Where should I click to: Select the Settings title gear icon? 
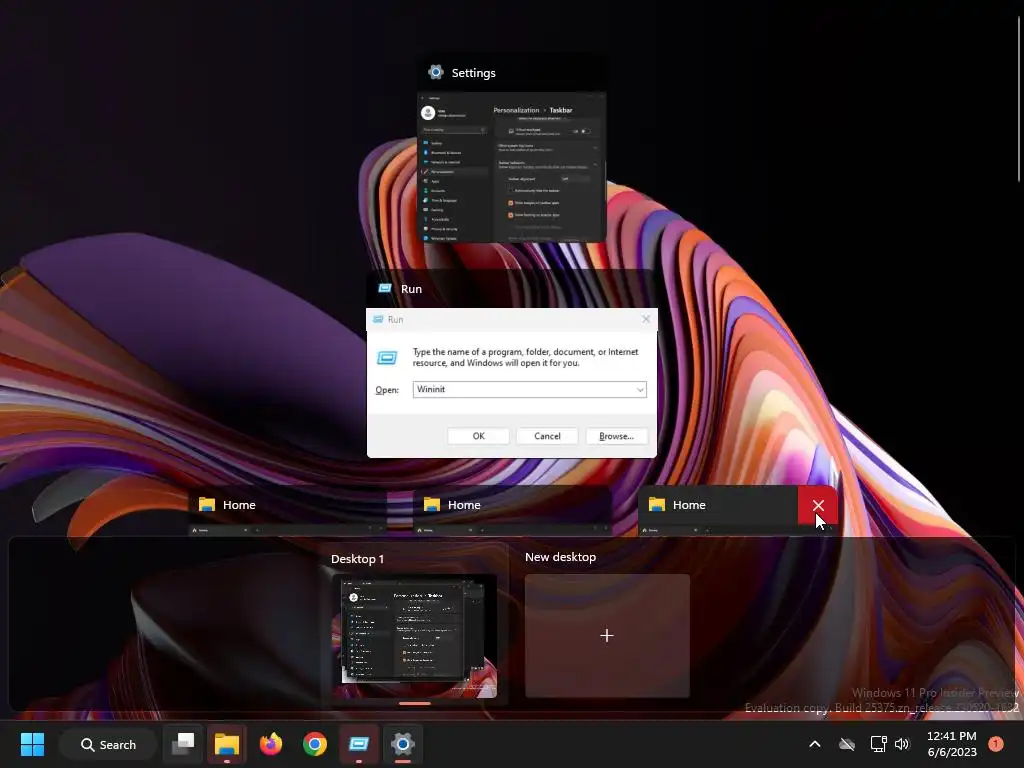[x=436, y=72]
